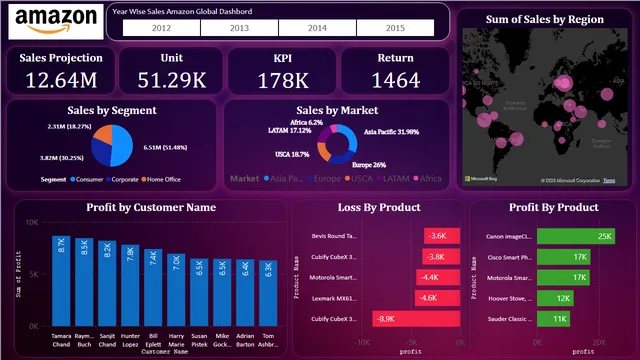The height and width of the screenshot is (360, 640).
Task: Select the Lexmark MX61 -4.6K loss bar
Action: 438,298
